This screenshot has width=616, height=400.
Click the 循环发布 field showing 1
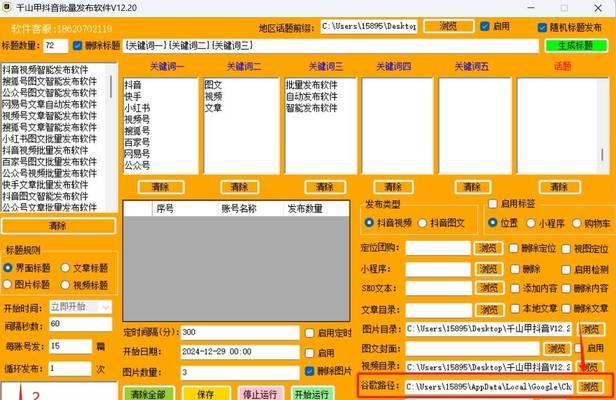70,369
